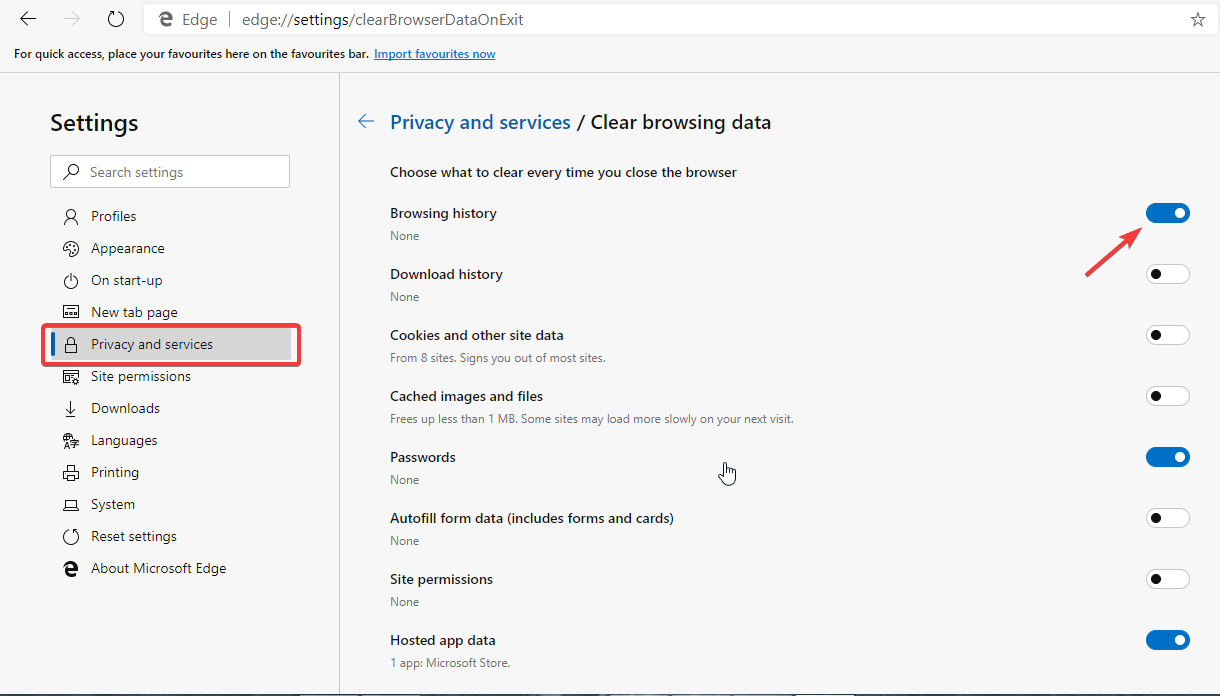1220x696 pixels.
Task: Click the Printing printer icon
Action: tap(71, 472)
